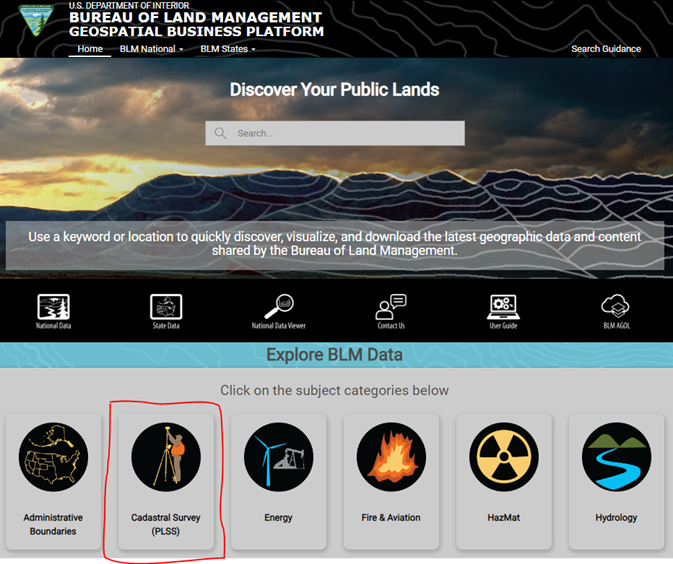Open the Contact Us icon
This screenshot has width=673, height=564.
click(x=391, y=306)
